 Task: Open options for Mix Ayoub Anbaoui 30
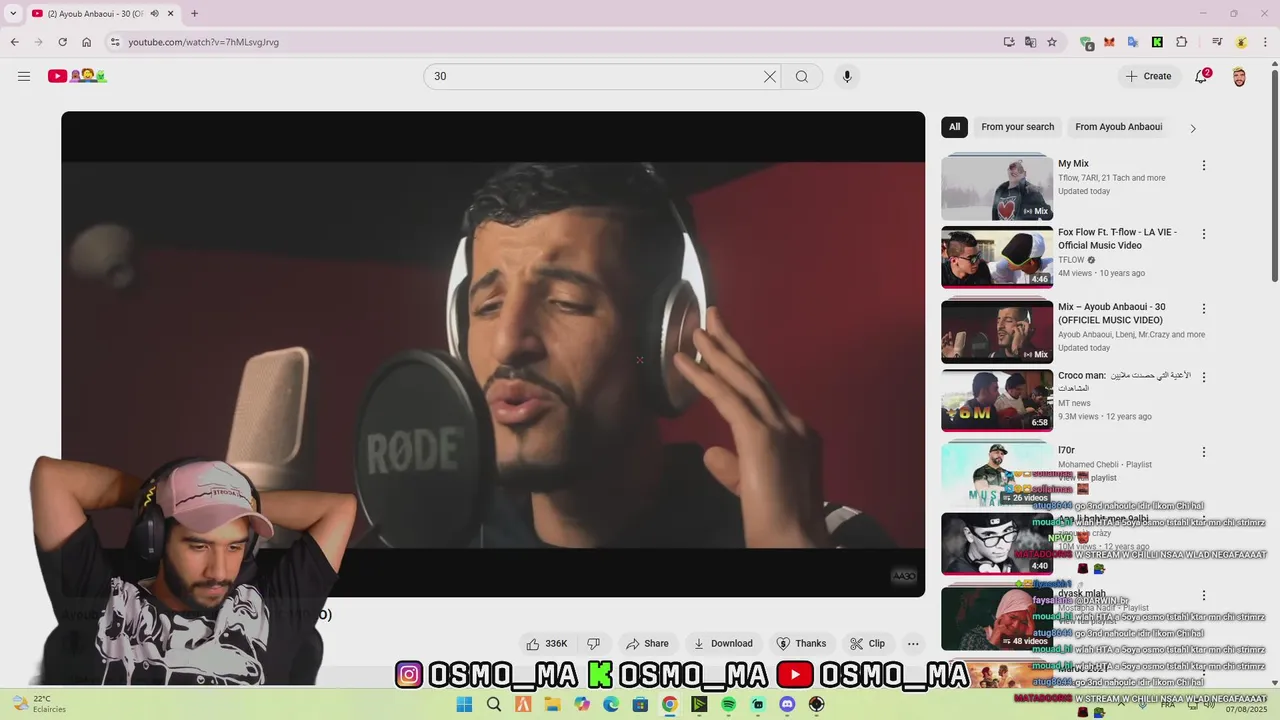pos(1204,309)
